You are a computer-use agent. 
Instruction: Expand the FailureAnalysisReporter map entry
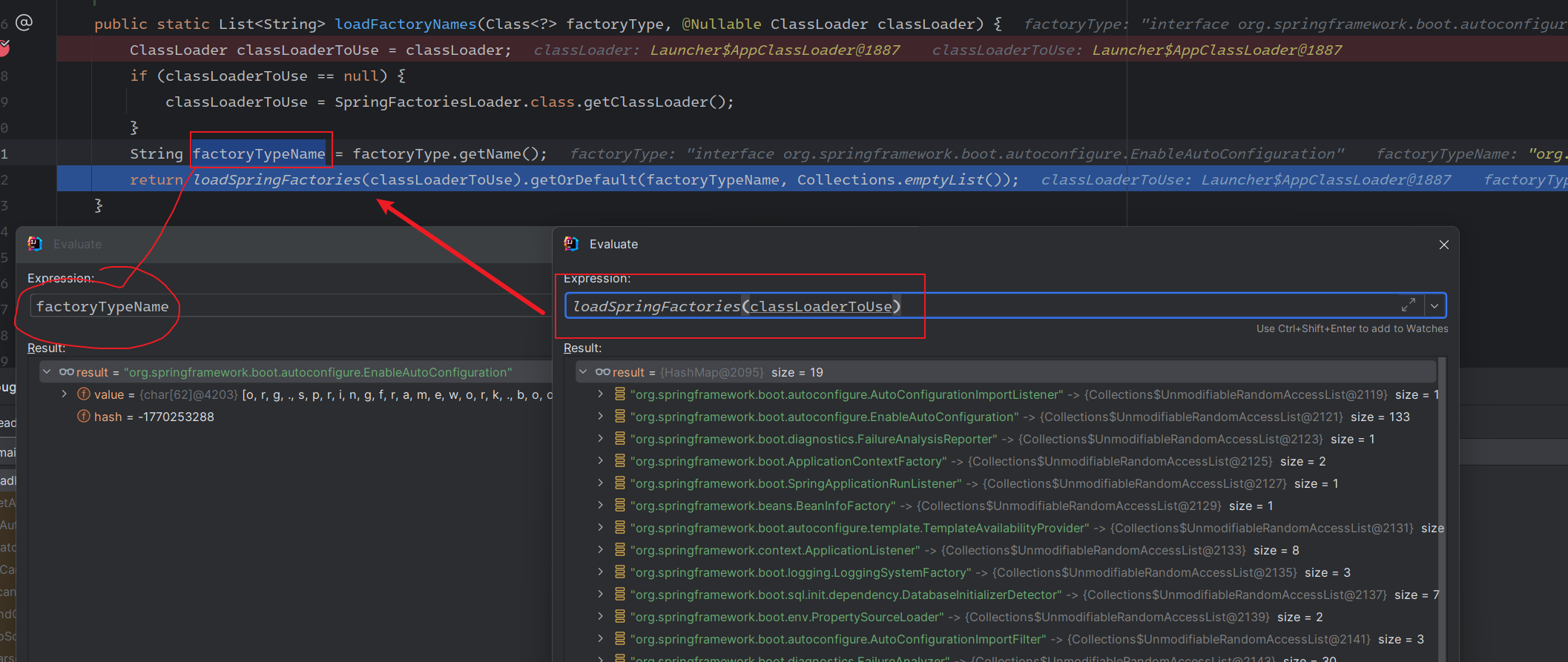point(601,439)
